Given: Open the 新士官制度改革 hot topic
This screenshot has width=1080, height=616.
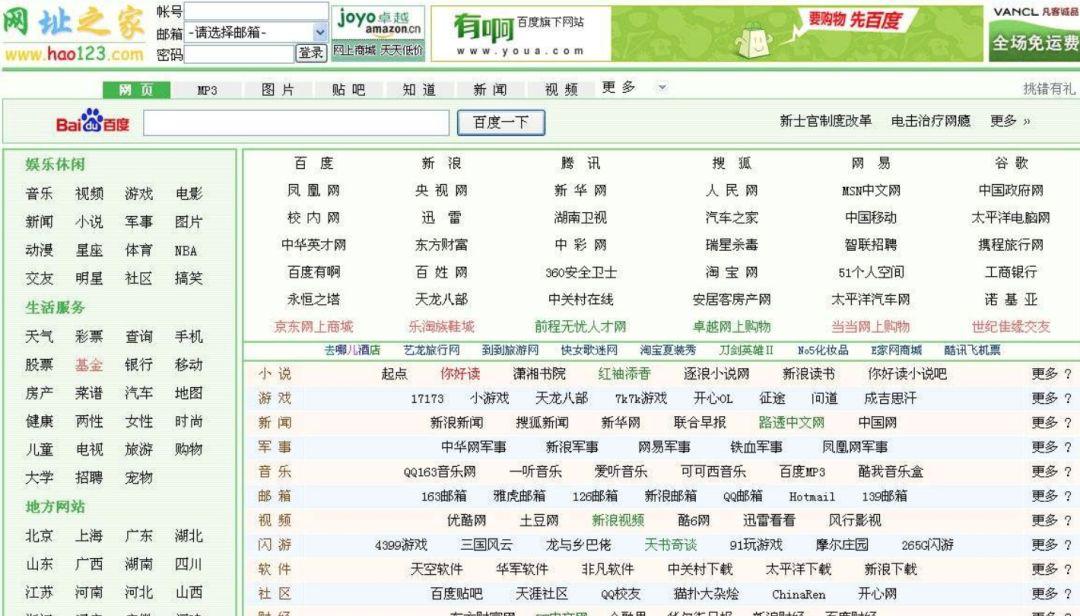Looking at the screenshot, I should tap(825, 121).
